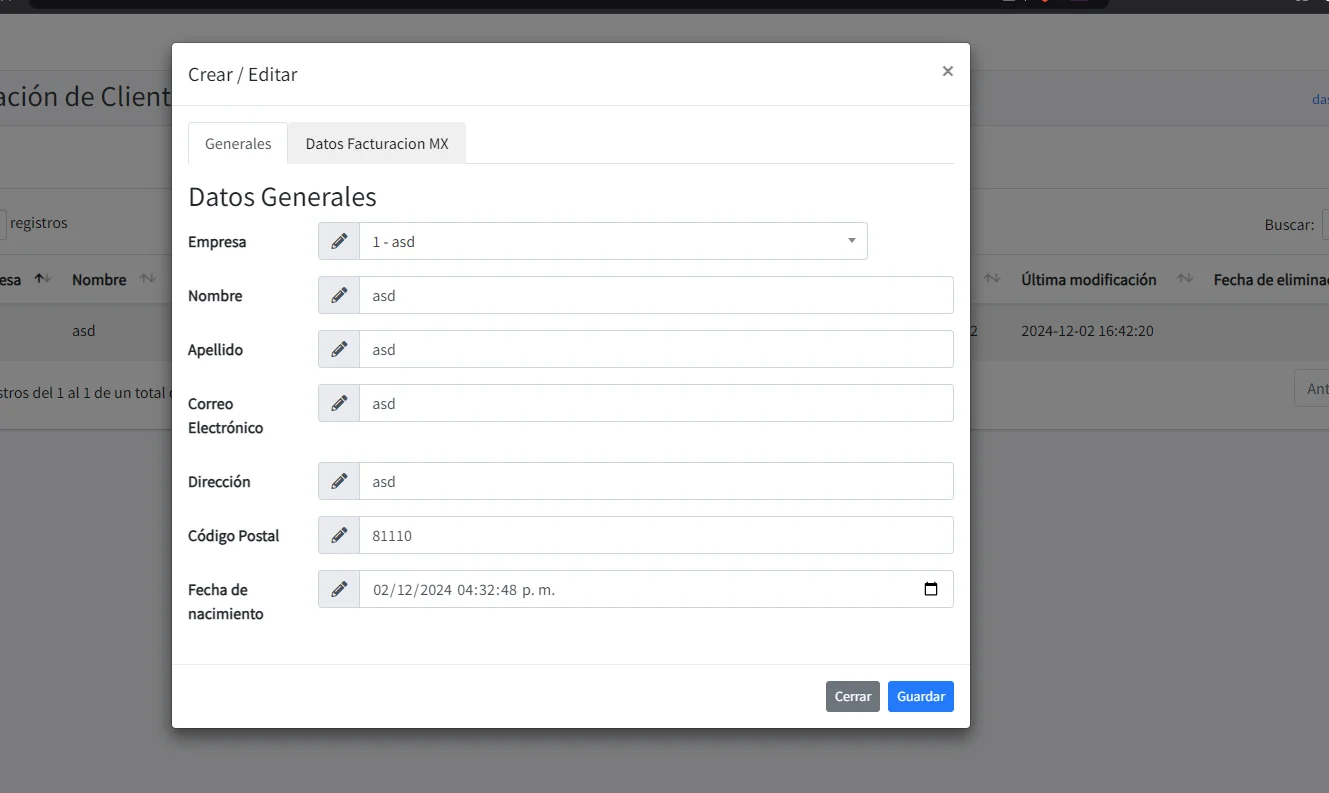Click the pencil icon beside Correo Electrónico
The image size is (1329, 793).
pos(339,403)
